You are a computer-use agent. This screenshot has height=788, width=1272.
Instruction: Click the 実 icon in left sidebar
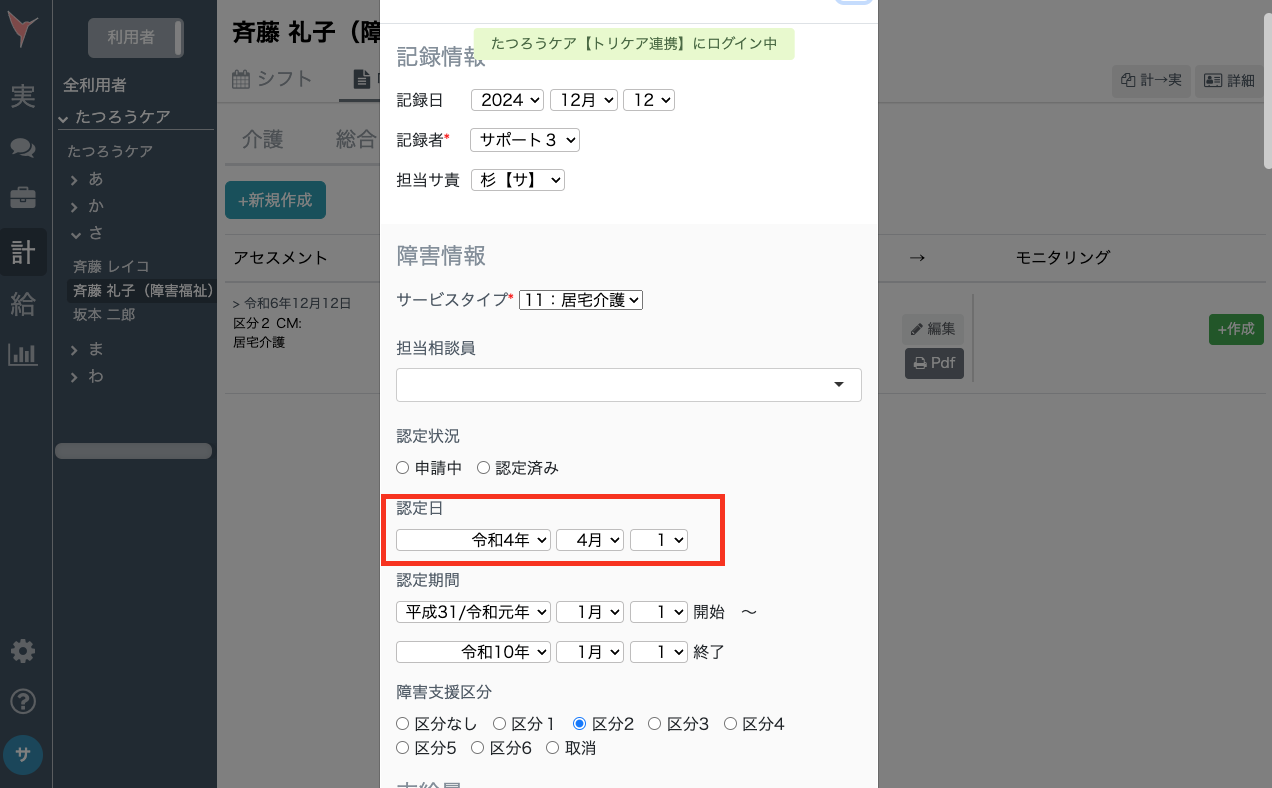23,97
